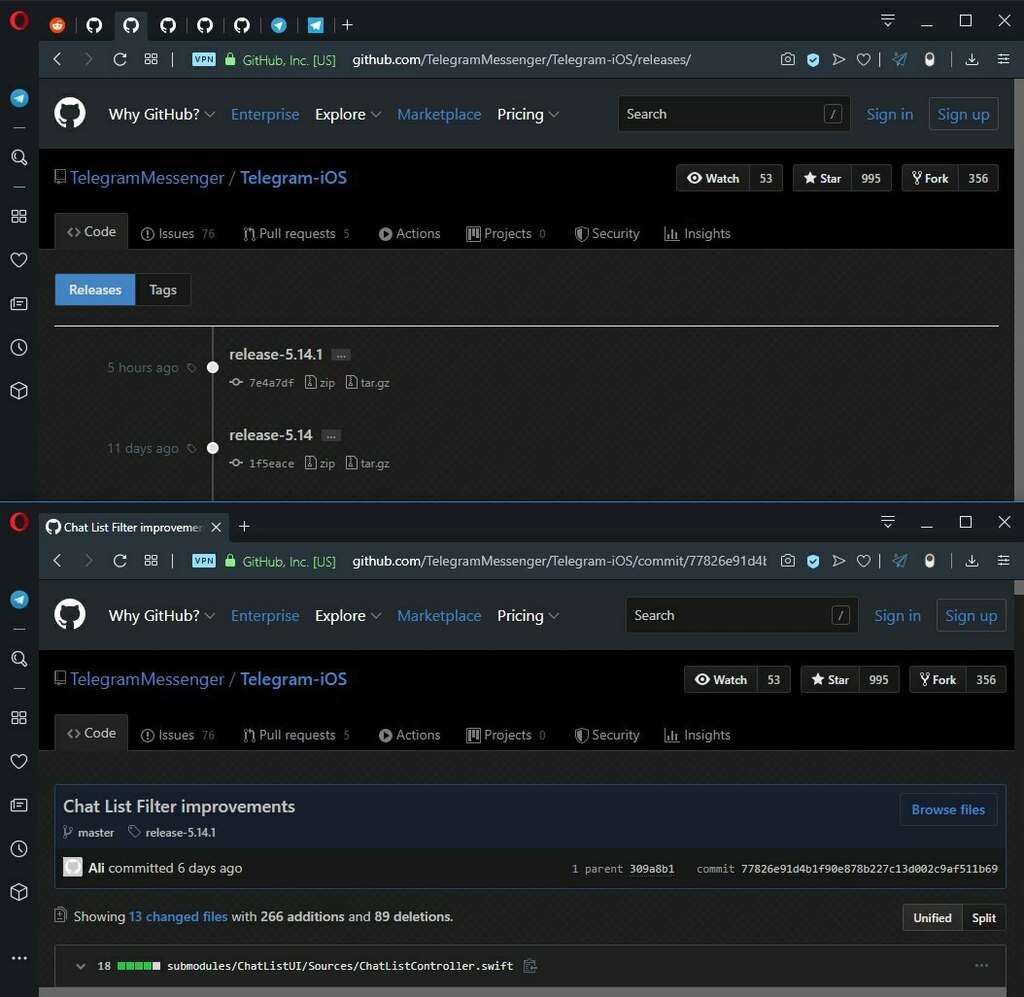1024x997 pixels.
Task: Open release-5.14.1 title link
Action: pos(276,355)
